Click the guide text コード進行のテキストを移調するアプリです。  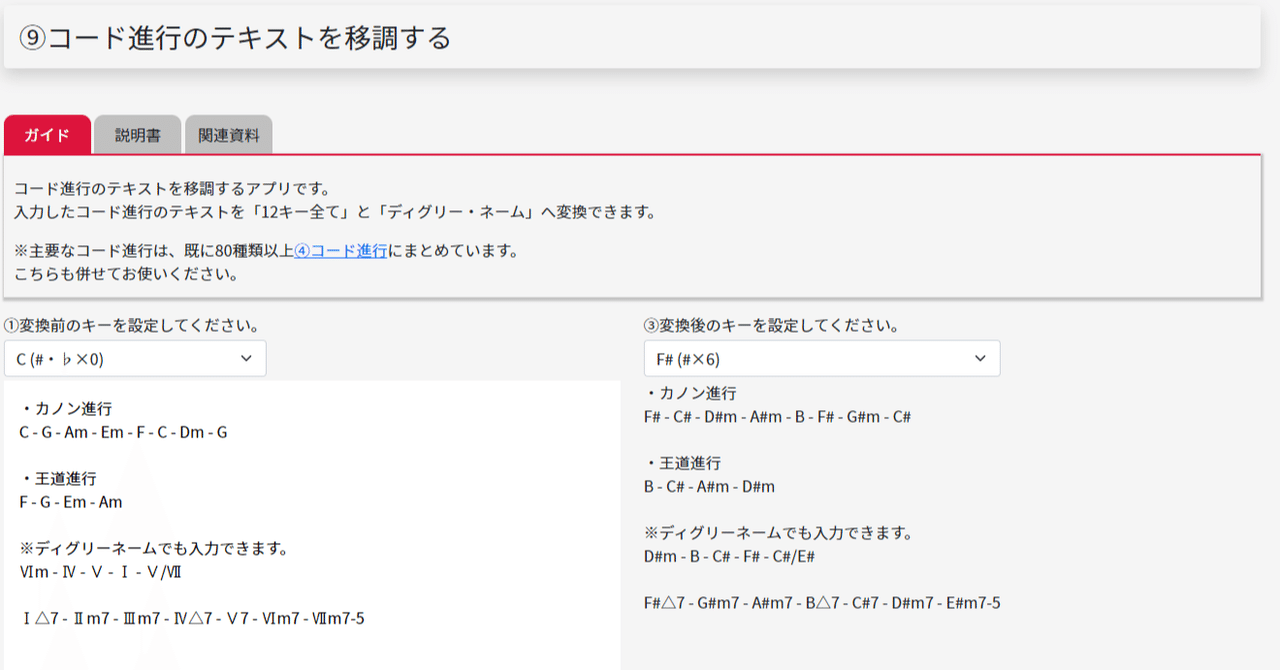coord(172,188)
